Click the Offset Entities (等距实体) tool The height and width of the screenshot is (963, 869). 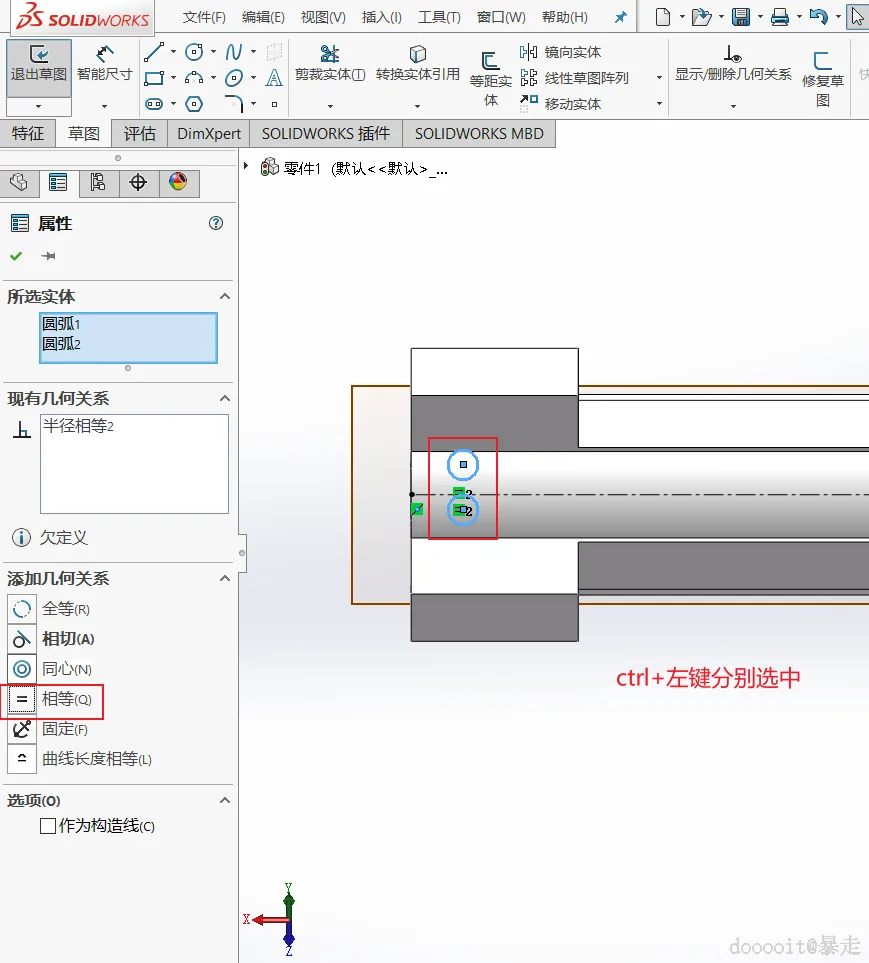tap(490, 78)
